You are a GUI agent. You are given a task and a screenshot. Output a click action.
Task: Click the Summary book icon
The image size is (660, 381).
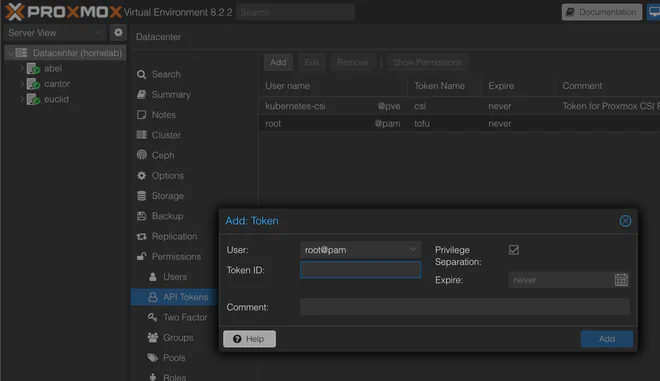coord(141,94)
